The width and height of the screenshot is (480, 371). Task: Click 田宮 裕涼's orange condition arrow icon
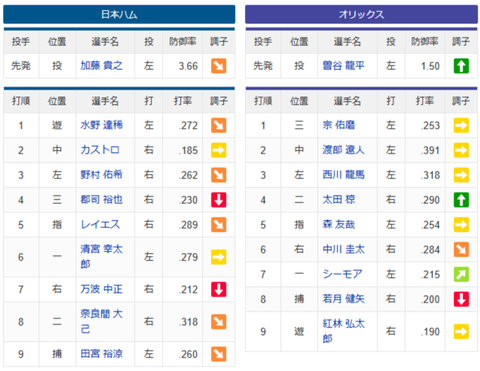(219, 354)
